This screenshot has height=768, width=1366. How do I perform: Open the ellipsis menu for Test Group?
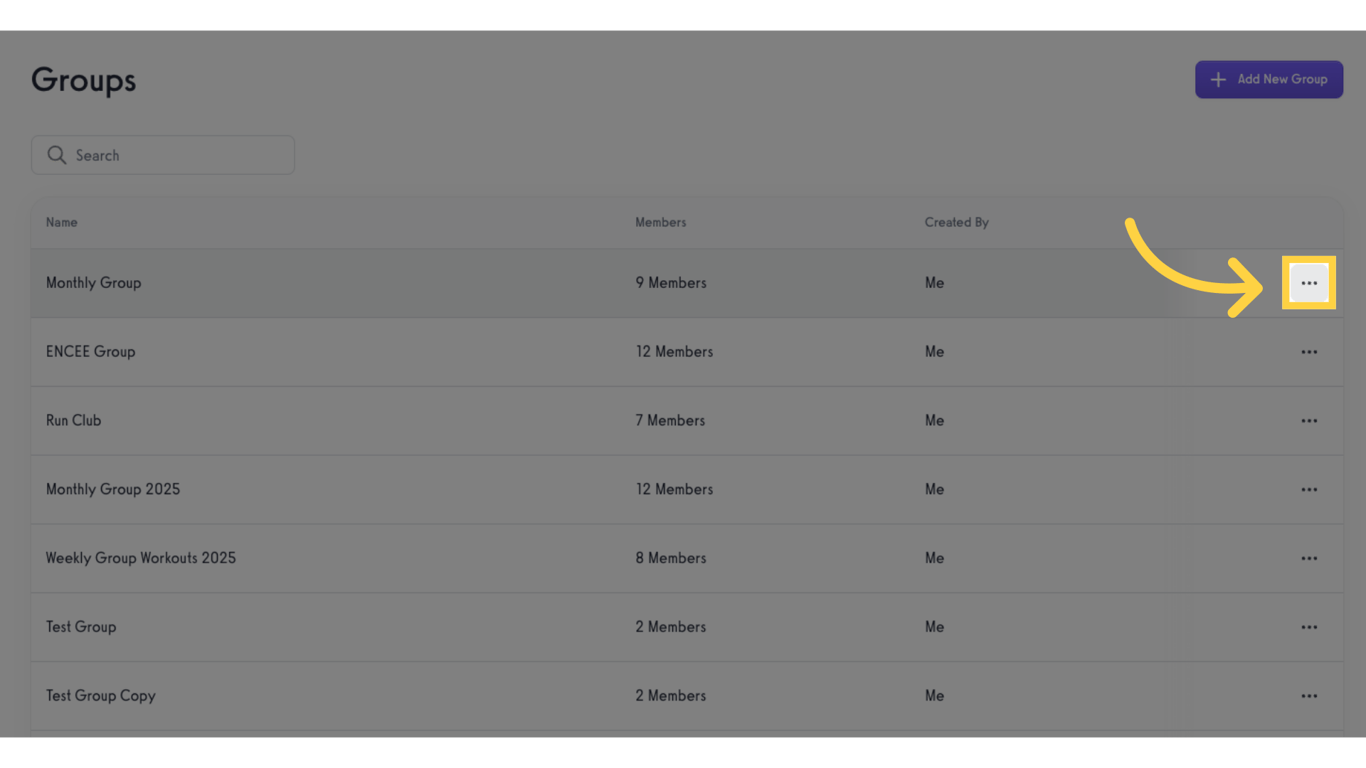(x=1309, y=626)
